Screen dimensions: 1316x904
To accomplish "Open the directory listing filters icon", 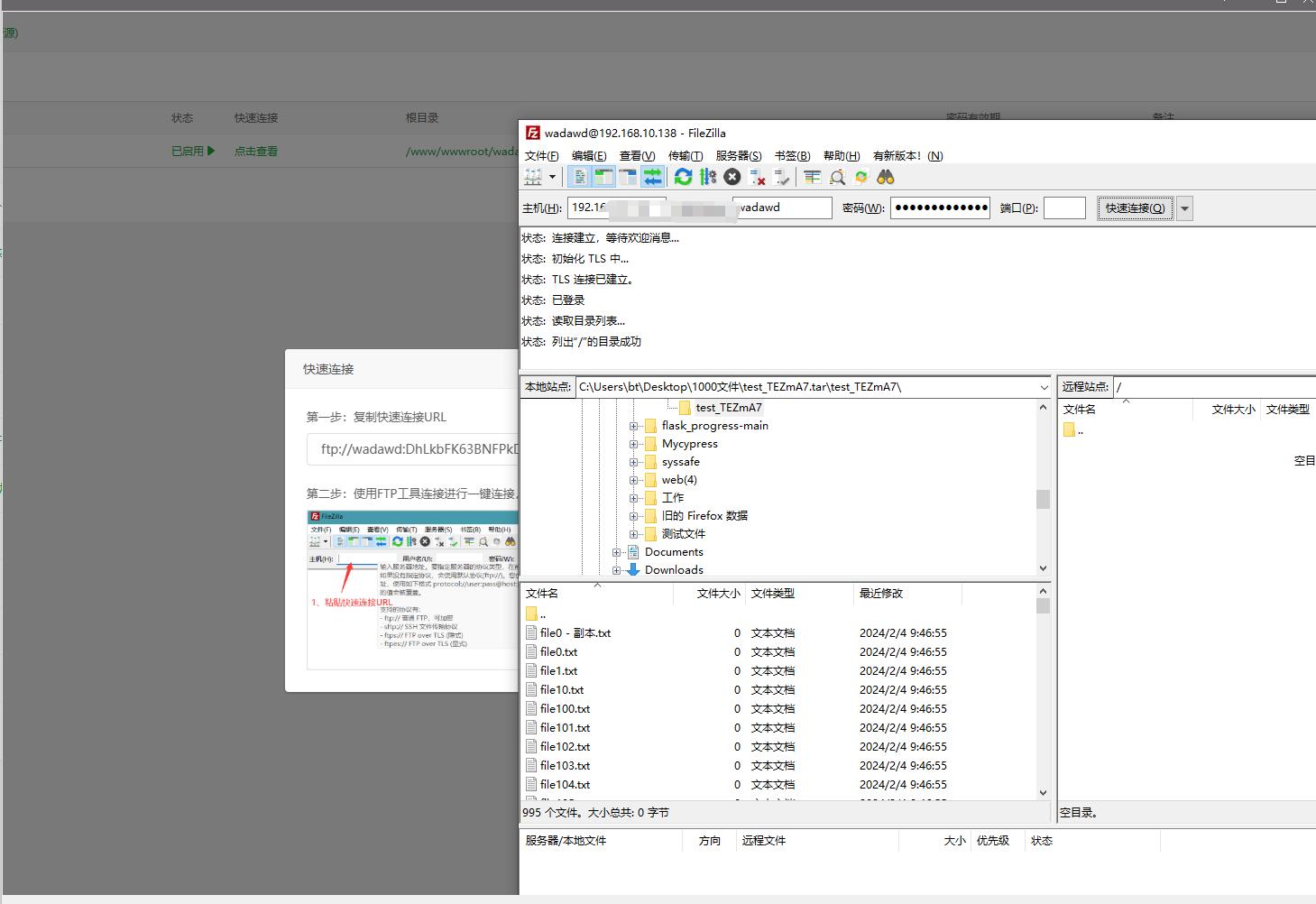I will tap(812, 177).
